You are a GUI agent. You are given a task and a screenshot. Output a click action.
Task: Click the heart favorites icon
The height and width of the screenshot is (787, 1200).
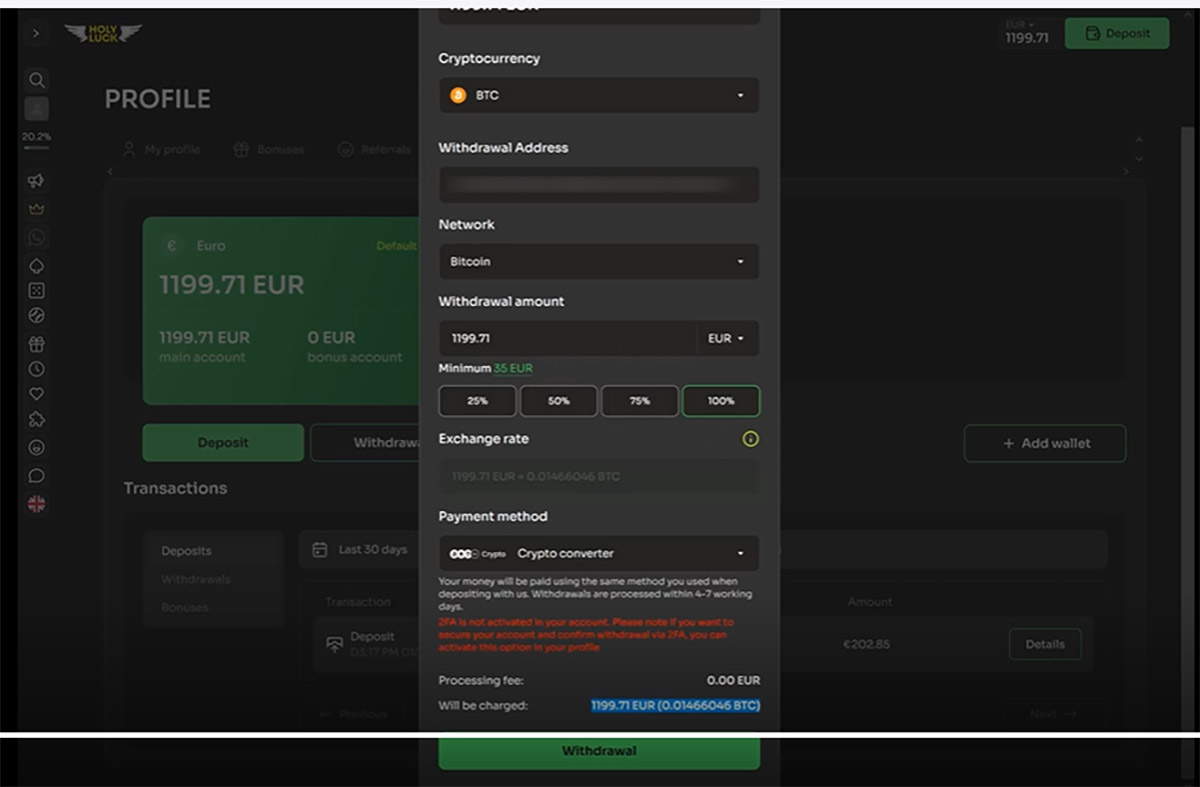(x=36, y=394)
